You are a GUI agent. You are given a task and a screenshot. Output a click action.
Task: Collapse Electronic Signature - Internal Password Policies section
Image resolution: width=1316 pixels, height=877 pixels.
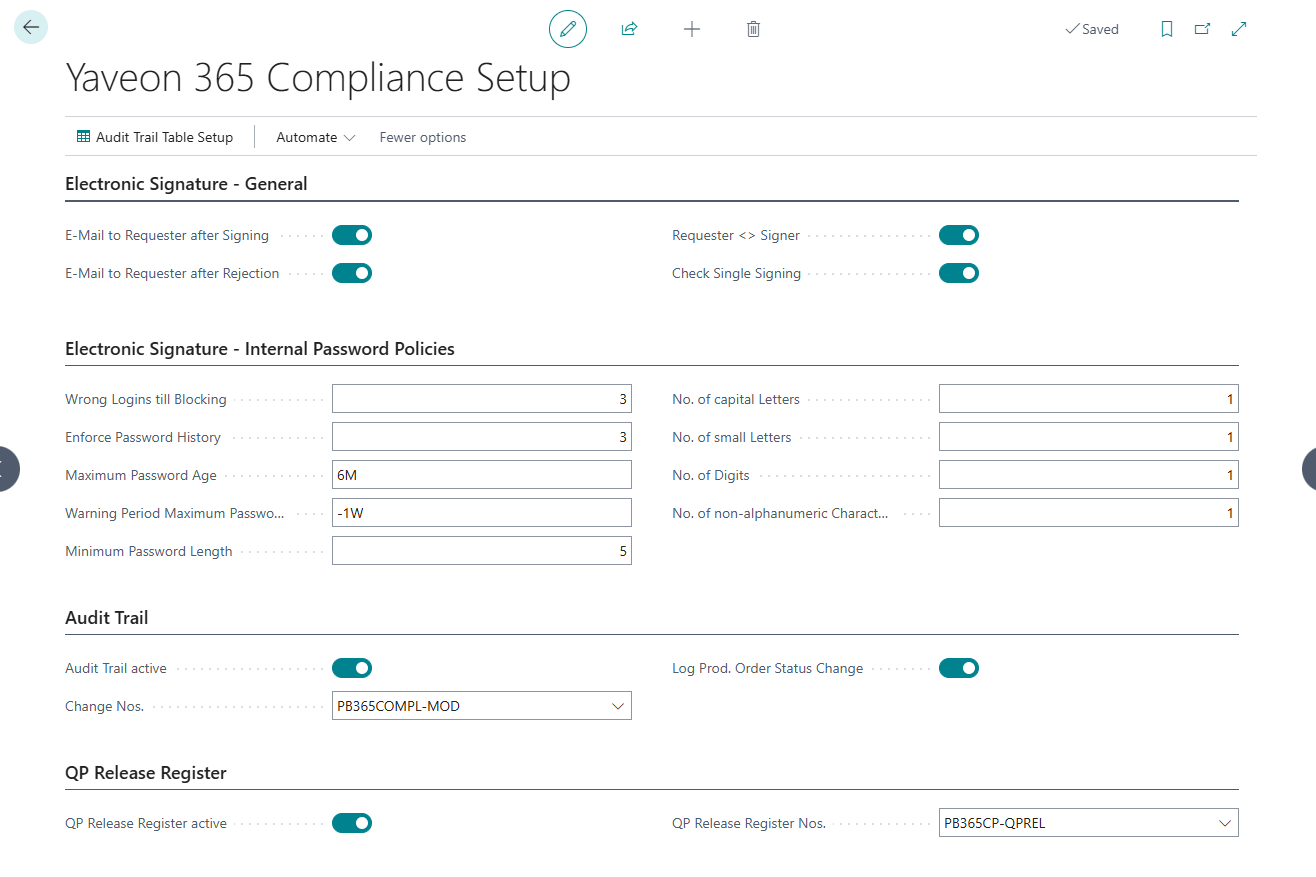point(260,349)
